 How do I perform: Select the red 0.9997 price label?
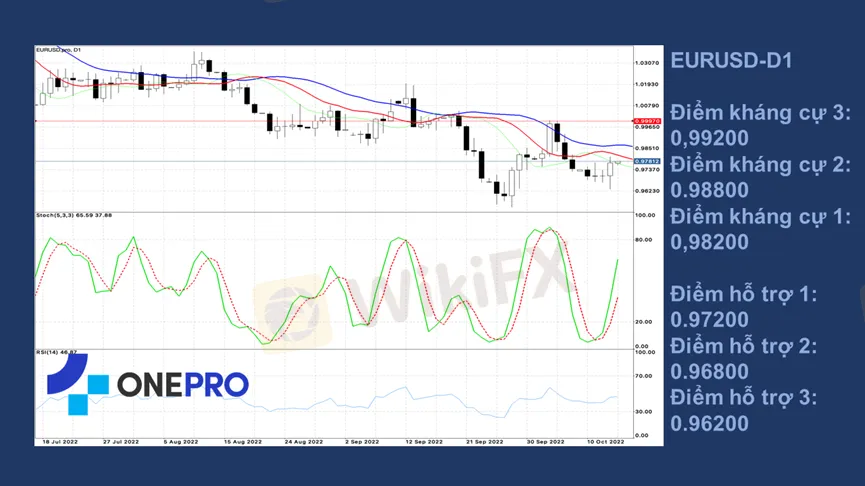tap(647, 121)
